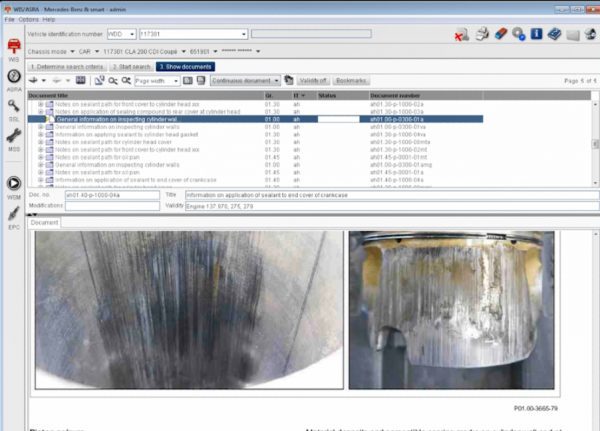600x431 pixels.
Task: Sort by the Document number column header
Action: [x=426, y=95]
